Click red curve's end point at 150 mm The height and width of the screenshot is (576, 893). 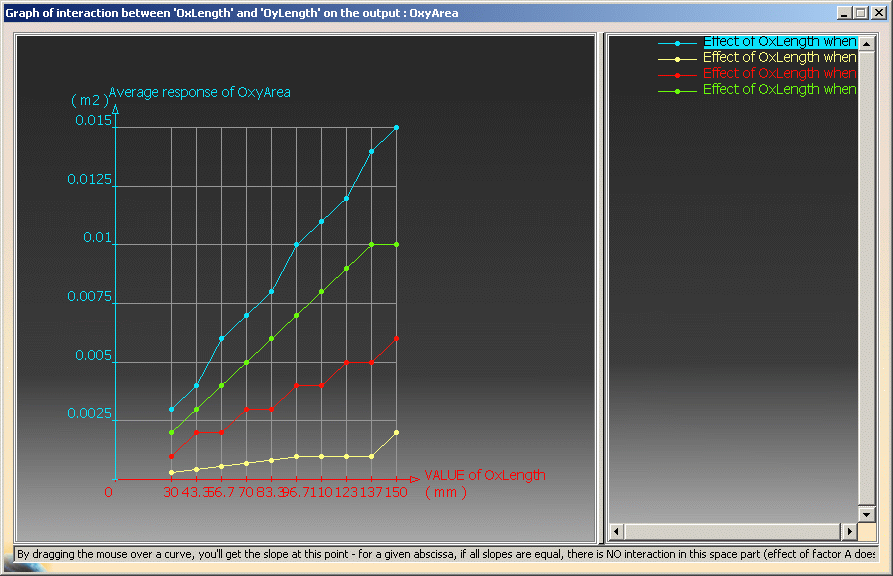tap(397, 339)
